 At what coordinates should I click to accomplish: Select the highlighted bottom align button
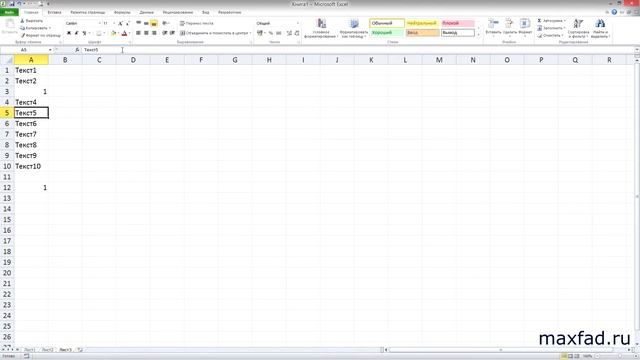point(154,23)
